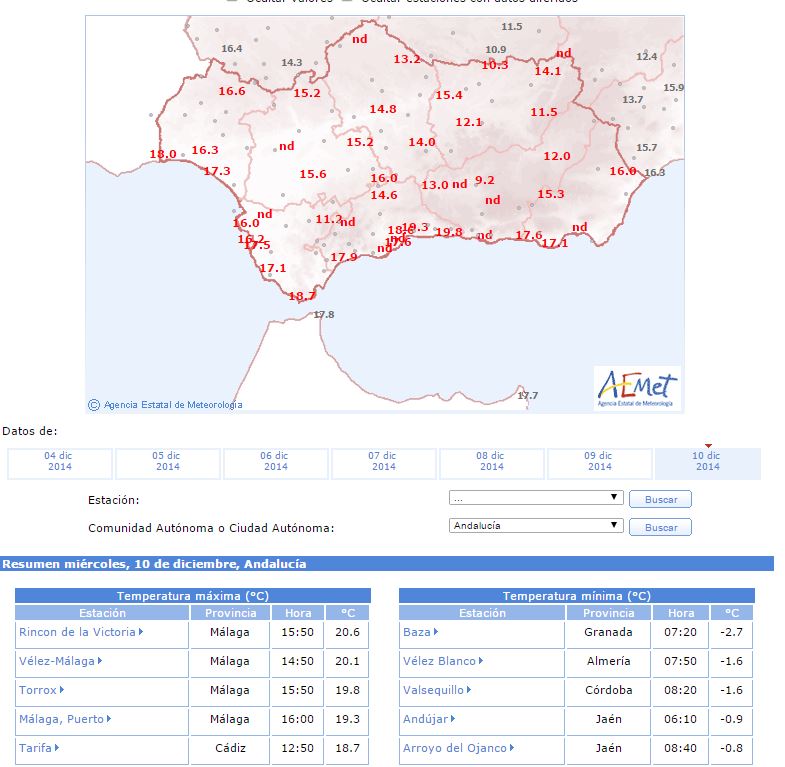The image size is (785, 767).
Task: Click the arrow icon beside Andújar
Action: [x=453, y=719]
